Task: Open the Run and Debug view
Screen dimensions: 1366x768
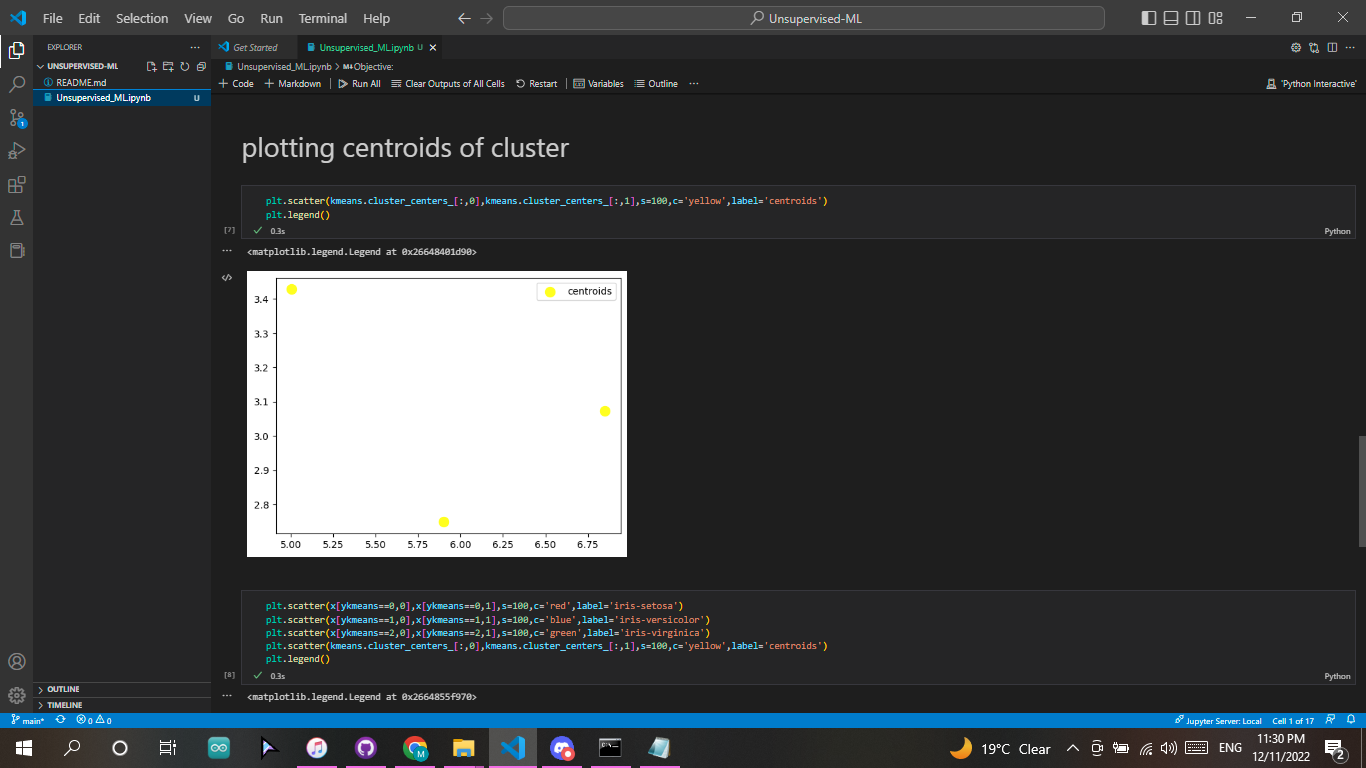Action: coord(15,150)
